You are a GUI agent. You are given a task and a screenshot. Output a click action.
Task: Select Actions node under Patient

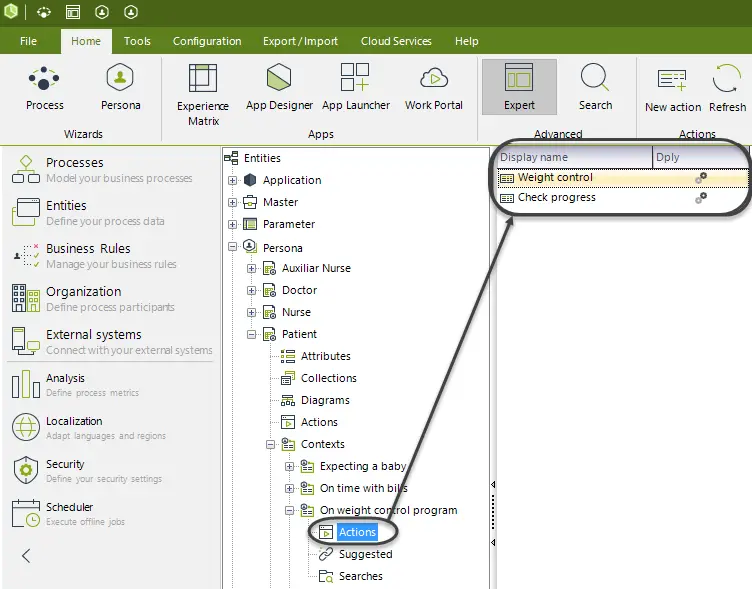tap(319, 423)
